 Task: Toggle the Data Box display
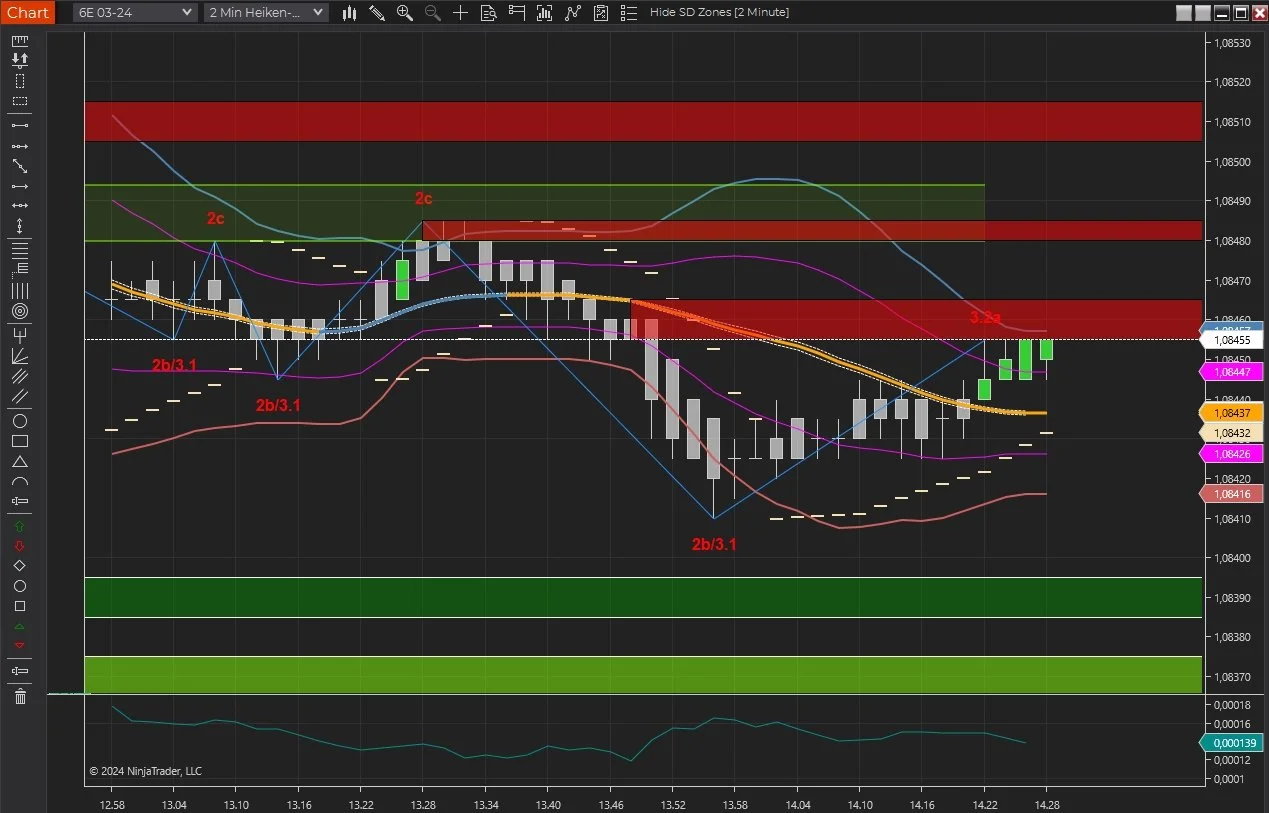coord(488,12)
